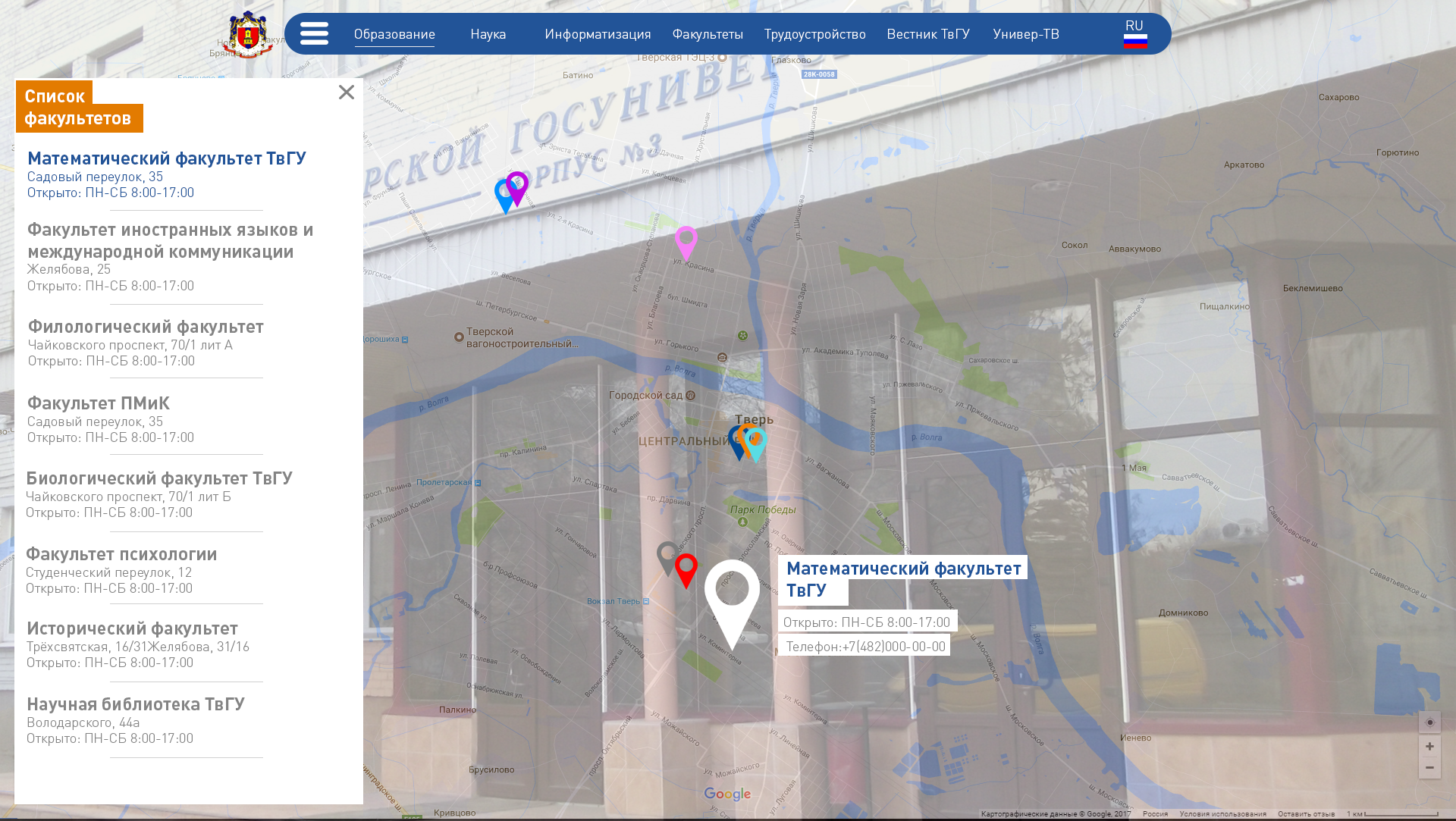
Task: Click the TvGU university crest logo
Action: coord(247,33)
